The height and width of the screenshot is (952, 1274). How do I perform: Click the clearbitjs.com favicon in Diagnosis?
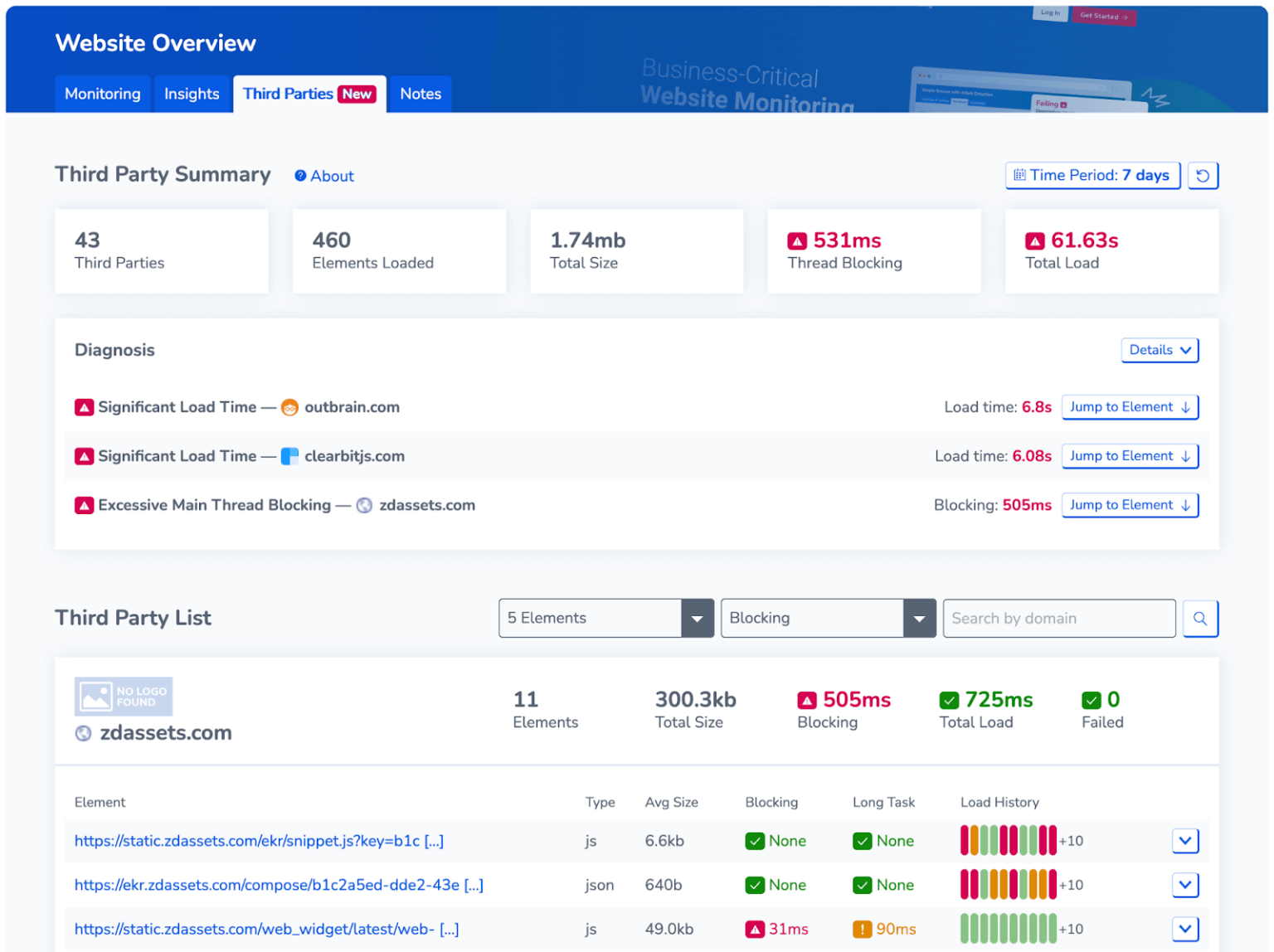[289, 456]
